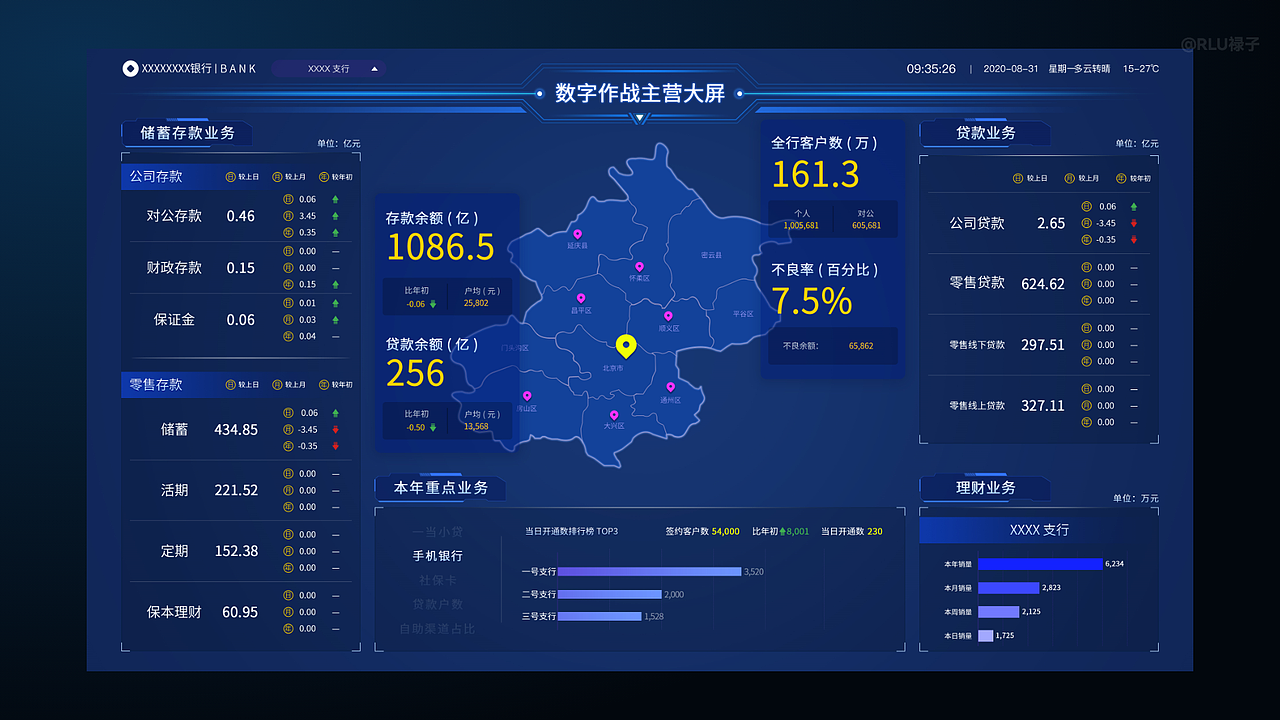
Task: Open the 本年重点业务 panel tab
Action: pyautogui.click(x=440, y=488)
